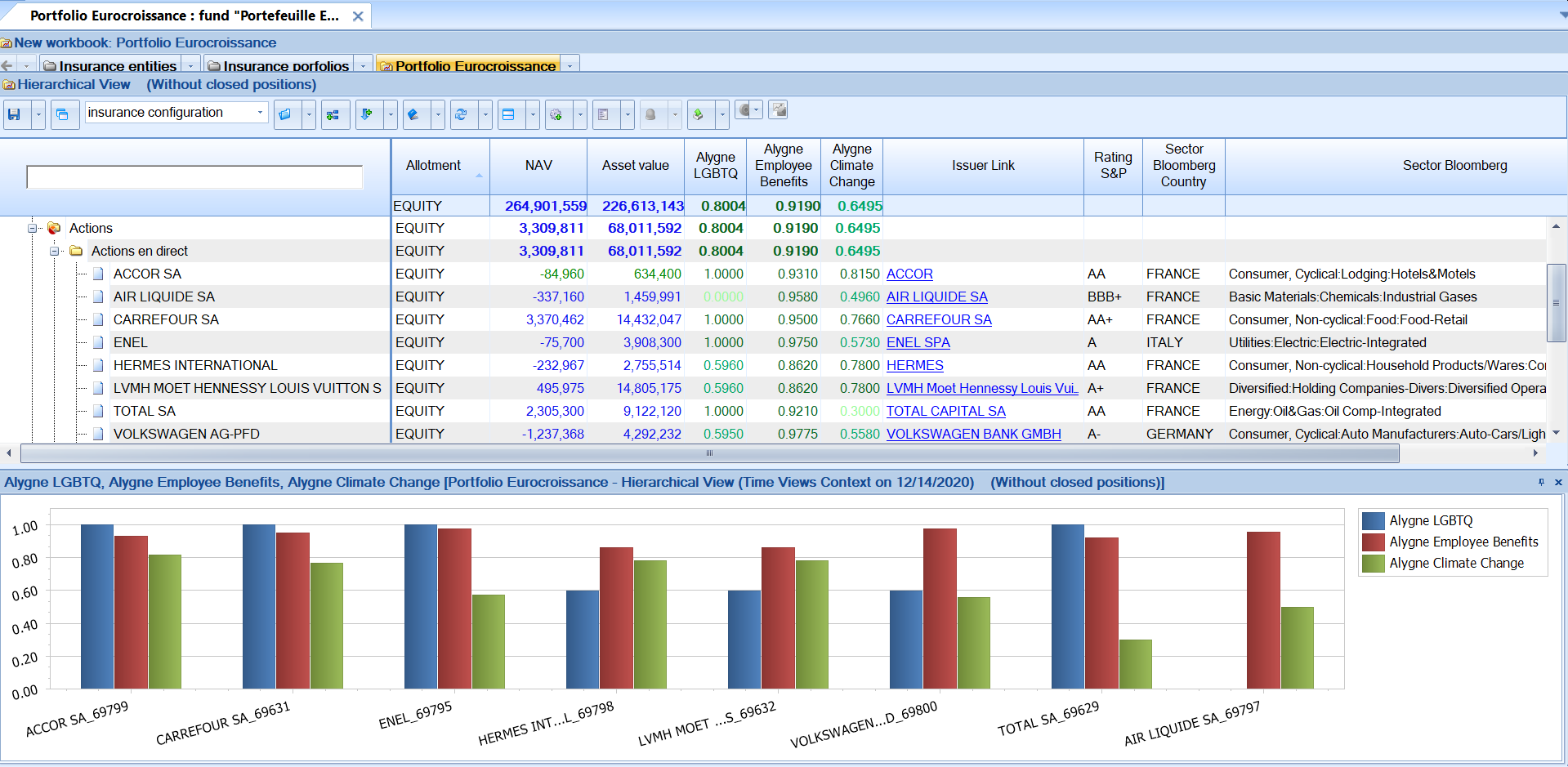This screenshot has height=767, width=1568.
Task: Click the Refresh arrows toolbar icon
Action: click(x=461, y=114)
